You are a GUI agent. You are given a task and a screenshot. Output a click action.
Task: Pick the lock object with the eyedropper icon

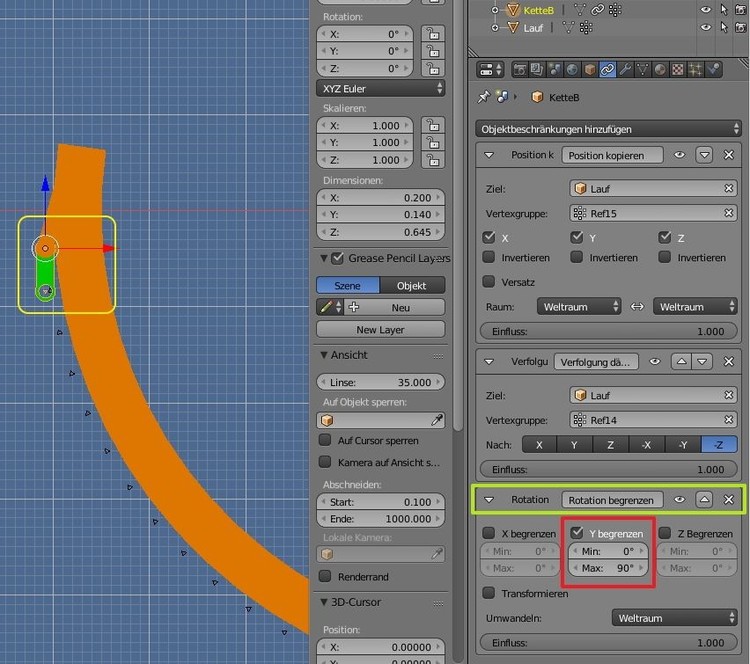tap(437, 420)
